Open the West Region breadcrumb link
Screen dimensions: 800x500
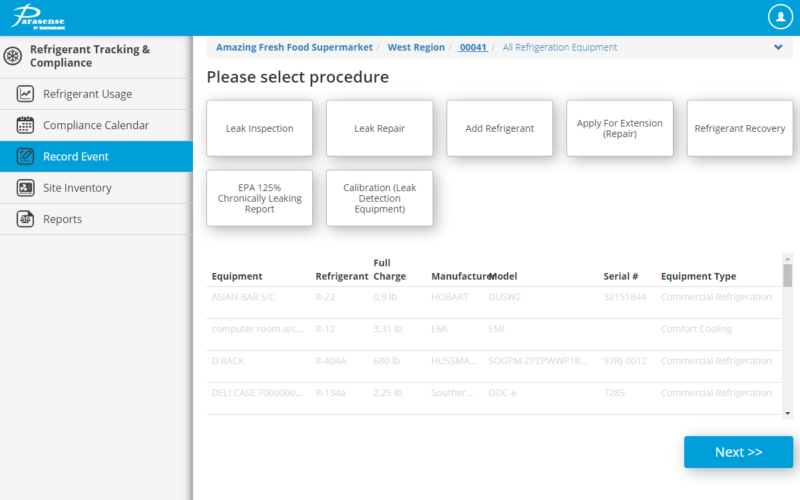417,47
